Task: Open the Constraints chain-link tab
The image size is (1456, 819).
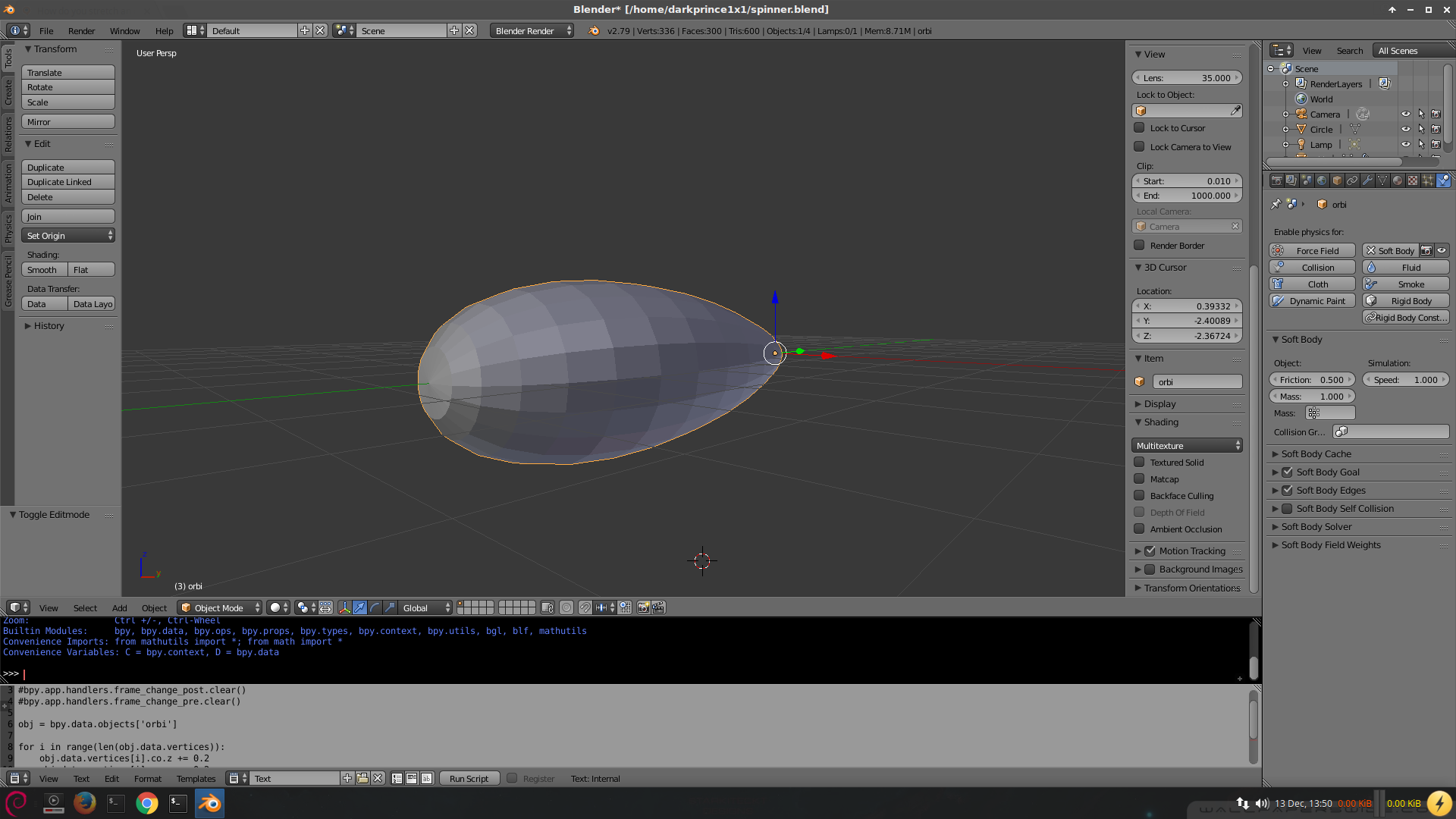Action: click(1352, 180)
